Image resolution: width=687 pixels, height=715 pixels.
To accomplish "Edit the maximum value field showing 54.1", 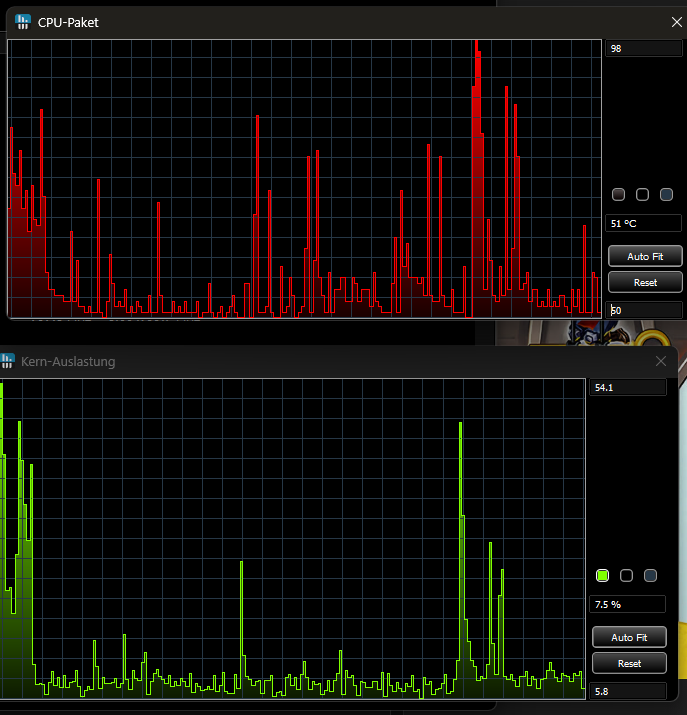I will point(628,387).
